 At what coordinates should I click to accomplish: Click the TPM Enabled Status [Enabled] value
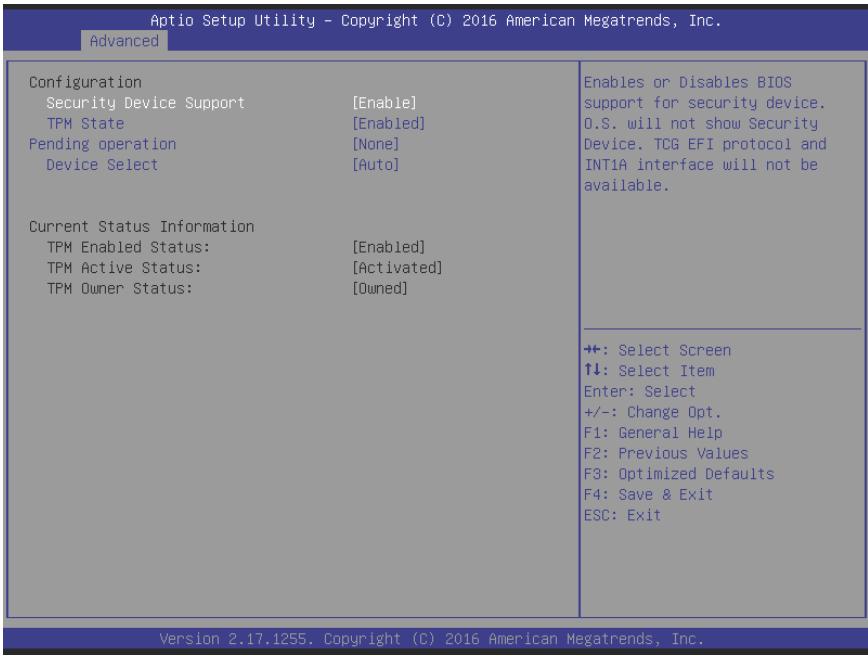point(389,247)
